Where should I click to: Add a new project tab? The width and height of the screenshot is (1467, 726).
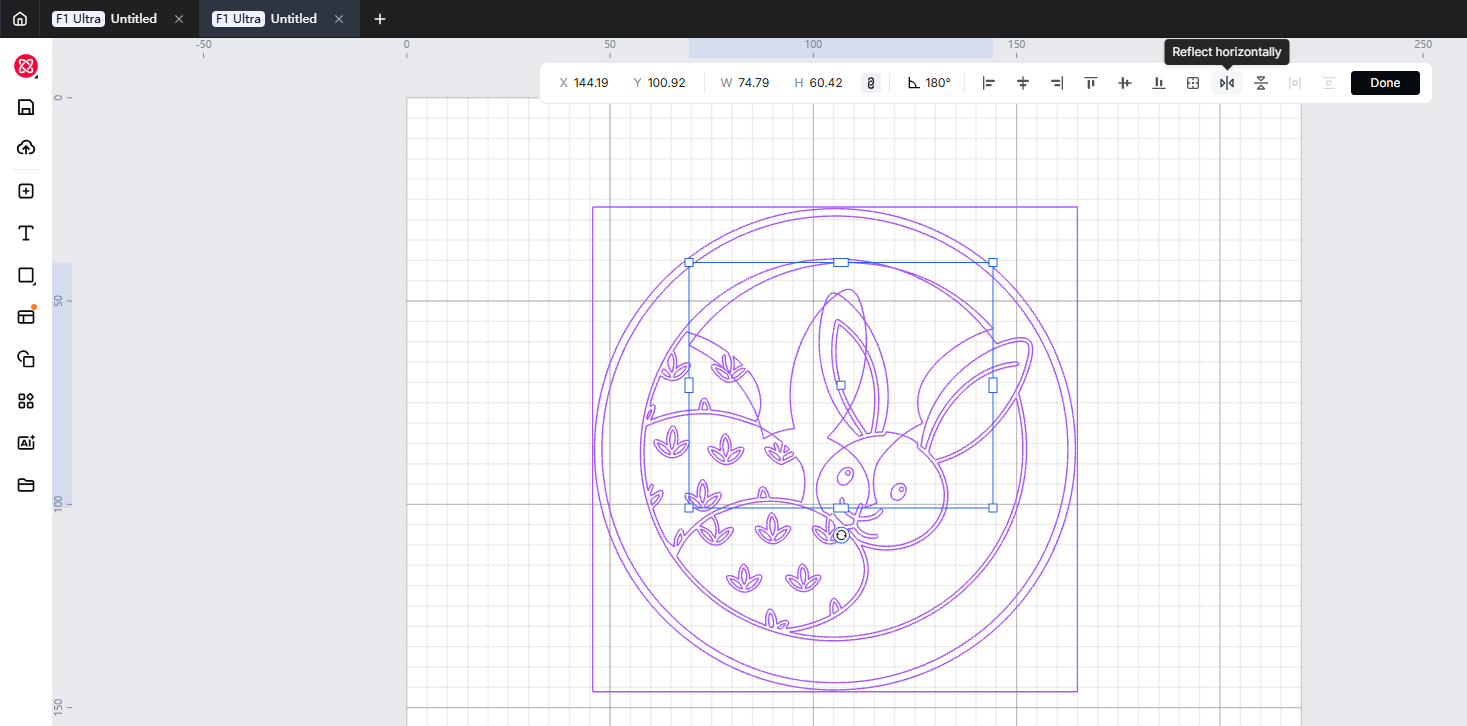[379, 19]
